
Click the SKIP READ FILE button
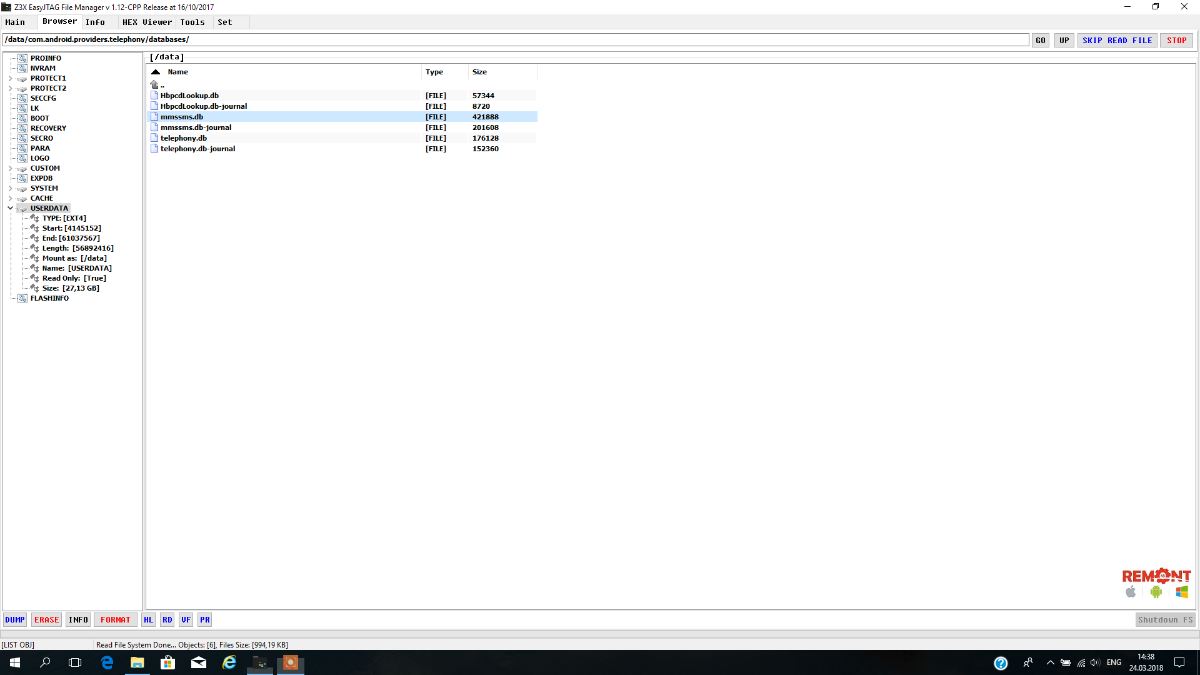[1117, 40]
